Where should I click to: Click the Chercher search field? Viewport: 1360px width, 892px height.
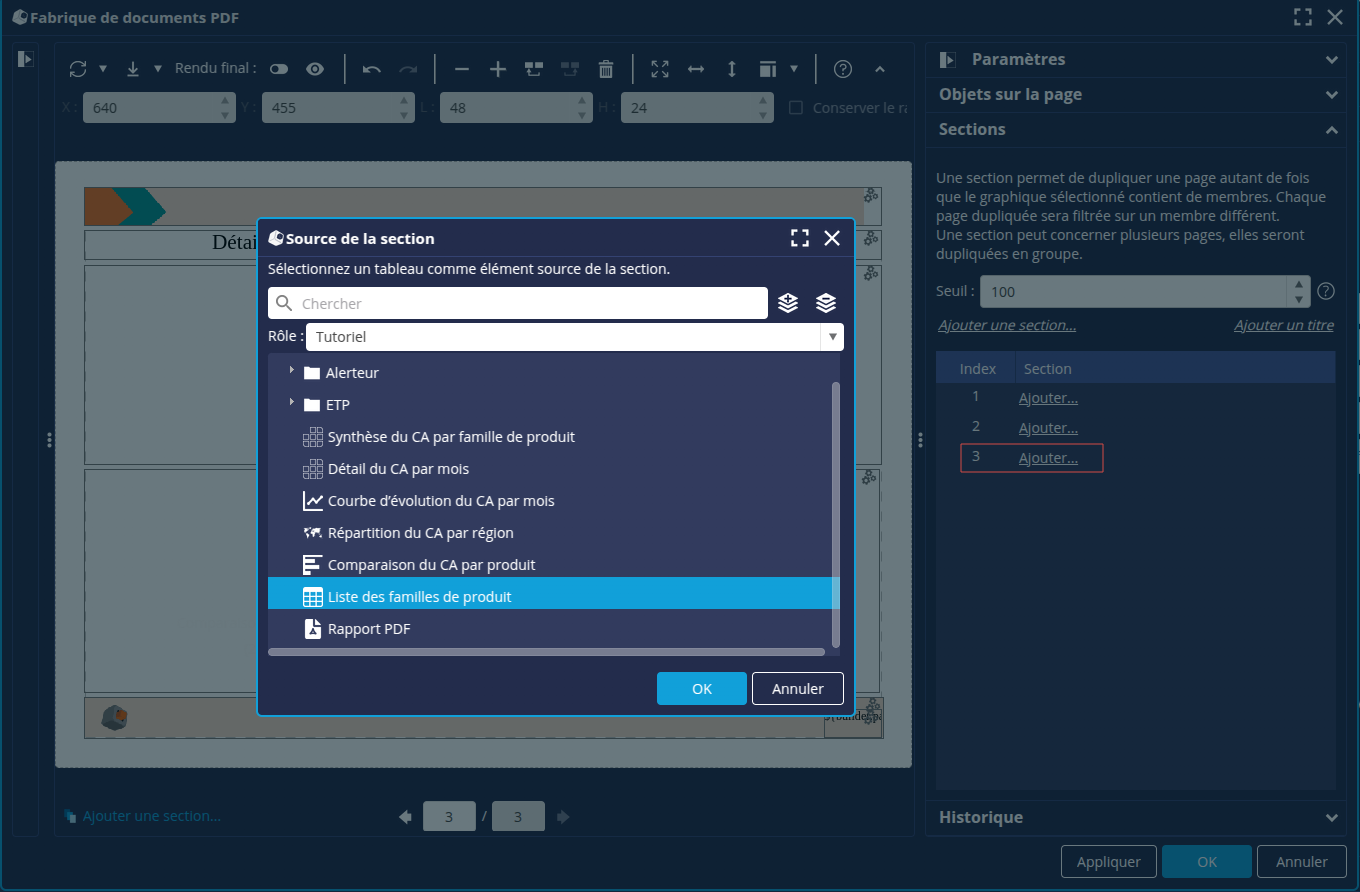pyautogui.click(x=530, y=303)
